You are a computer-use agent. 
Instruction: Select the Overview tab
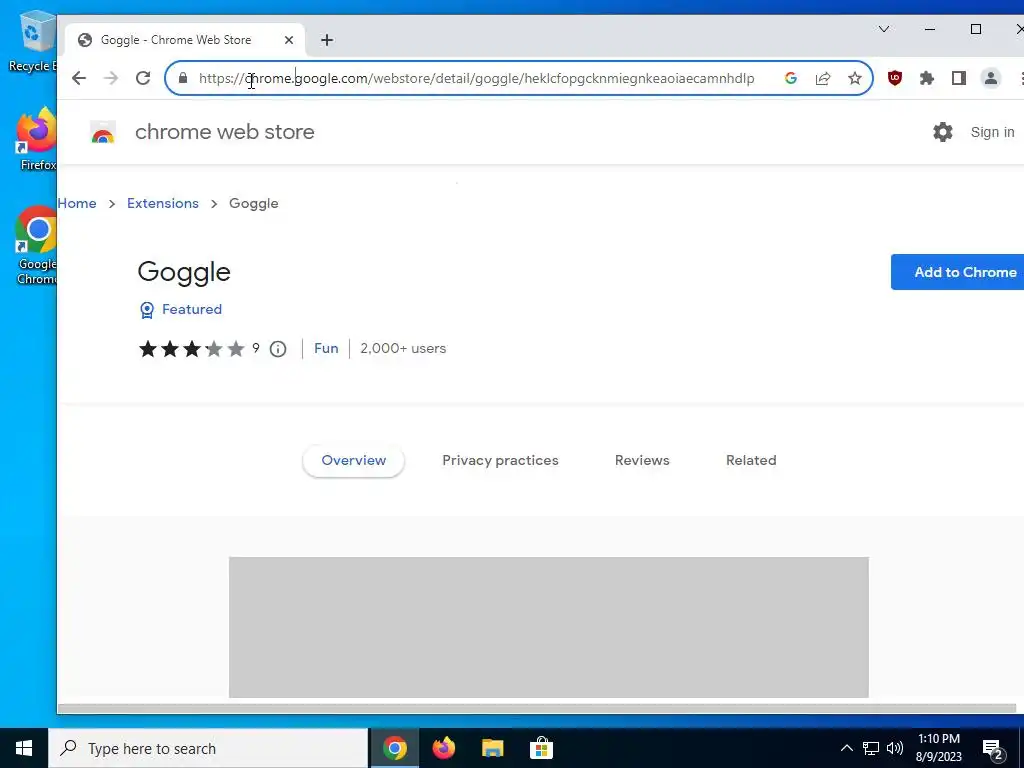click(x=353, y=460)
